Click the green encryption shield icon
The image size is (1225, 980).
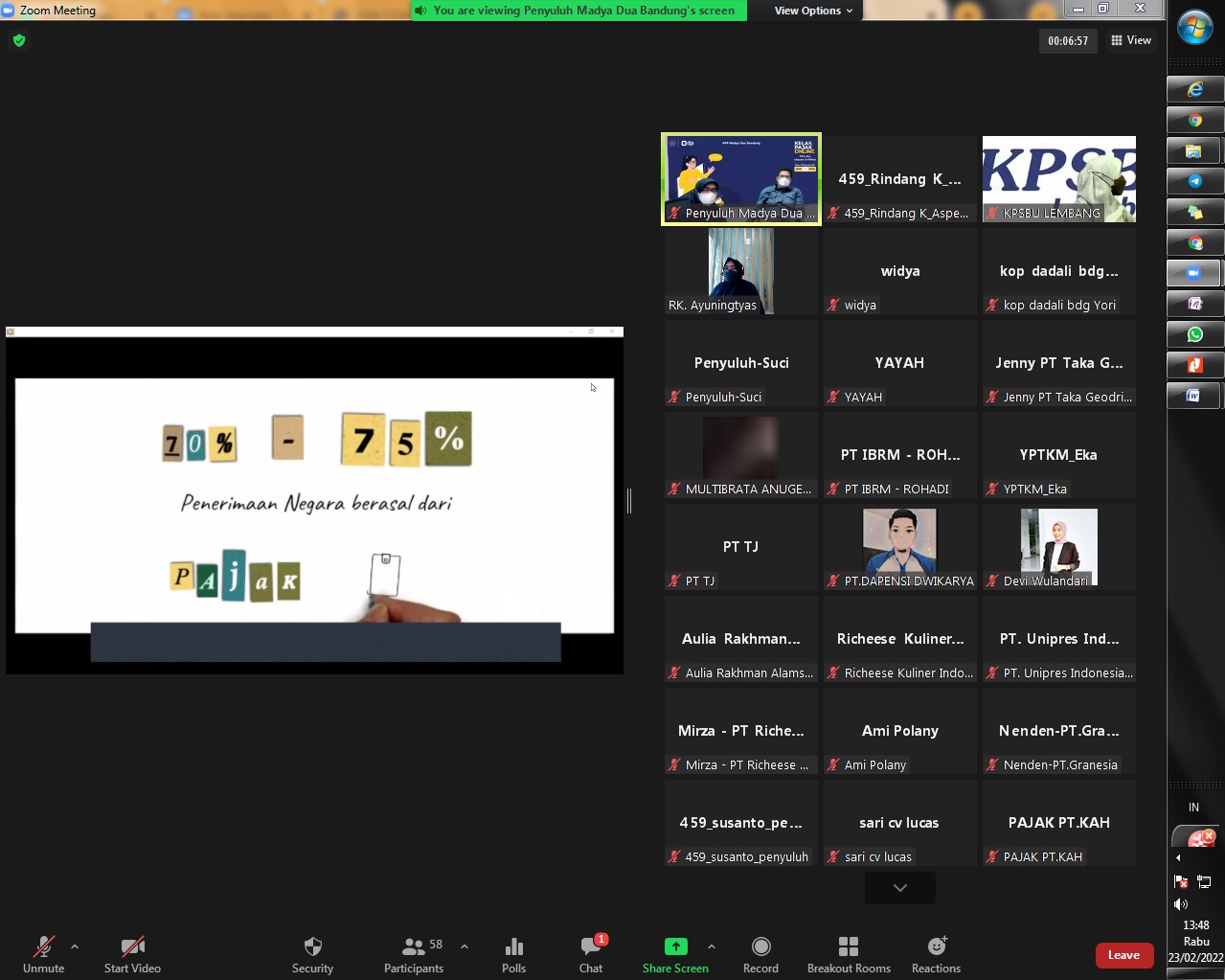pyautogui.click(x=19, y=40)
